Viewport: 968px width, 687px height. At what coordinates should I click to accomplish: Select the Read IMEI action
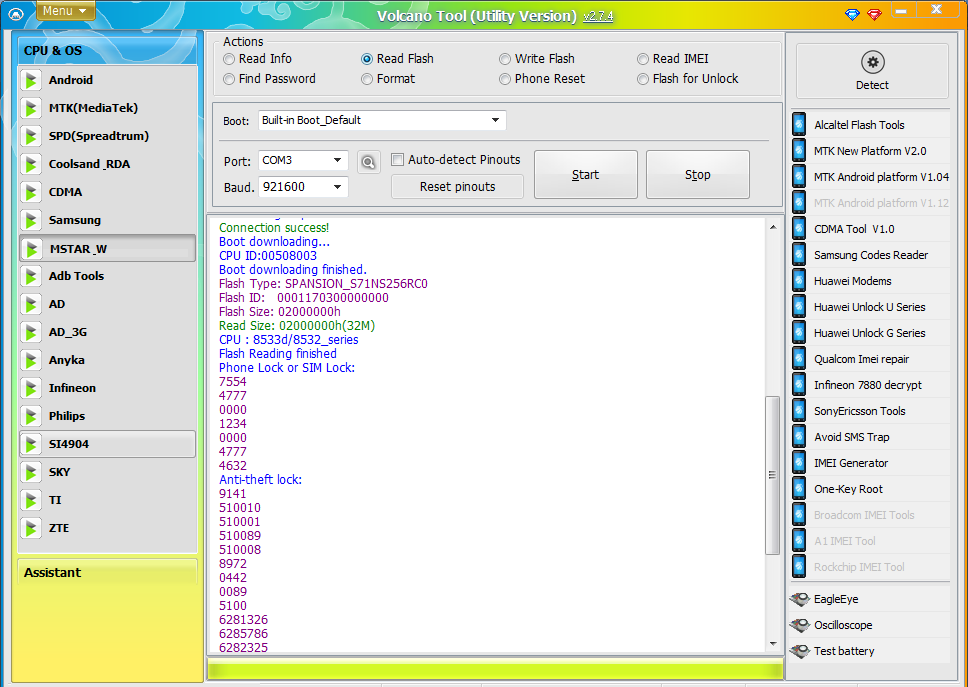pyautogui.click(x=673, y=59)
